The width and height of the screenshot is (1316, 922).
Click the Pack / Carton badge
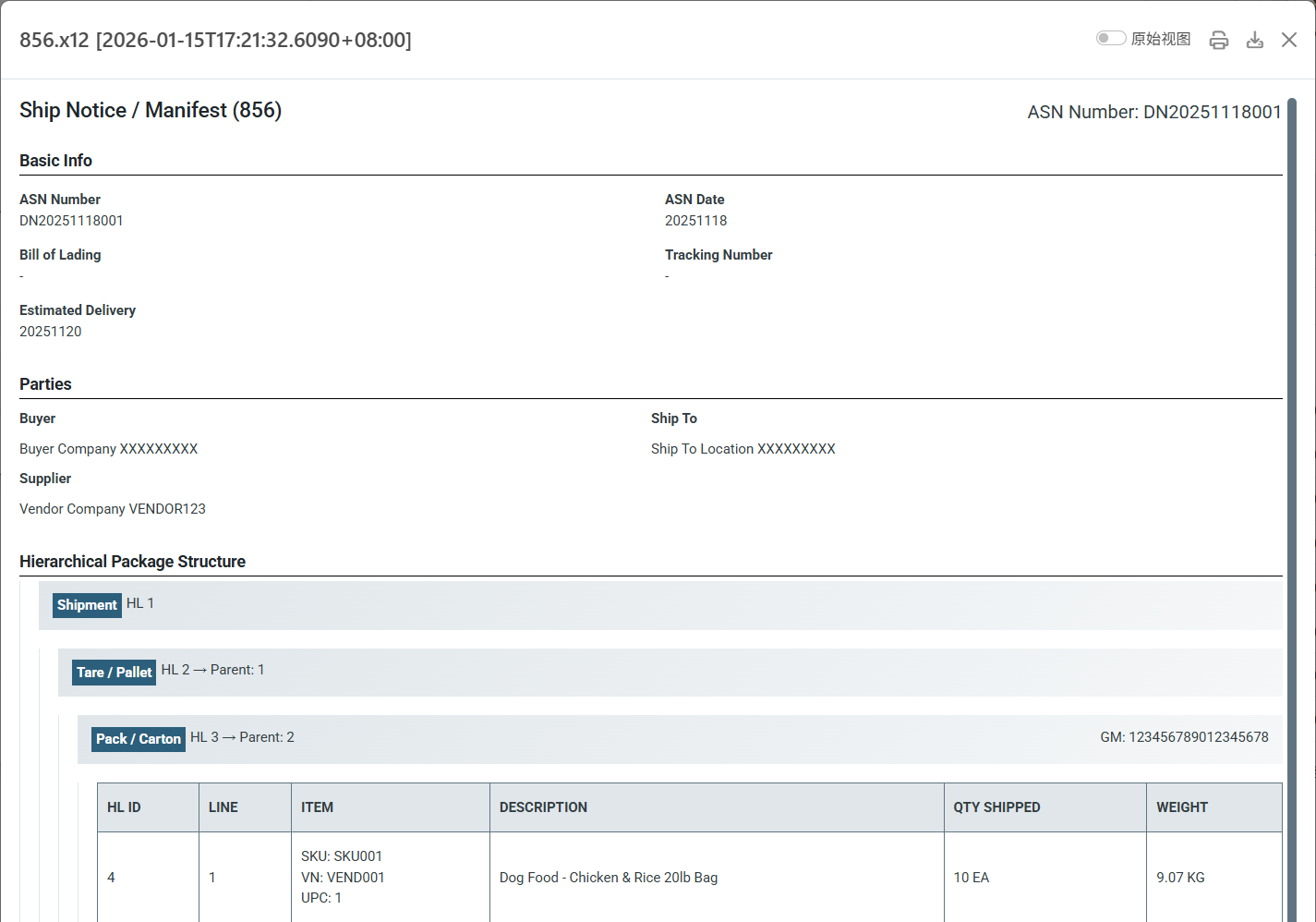(x=139, y=739)
